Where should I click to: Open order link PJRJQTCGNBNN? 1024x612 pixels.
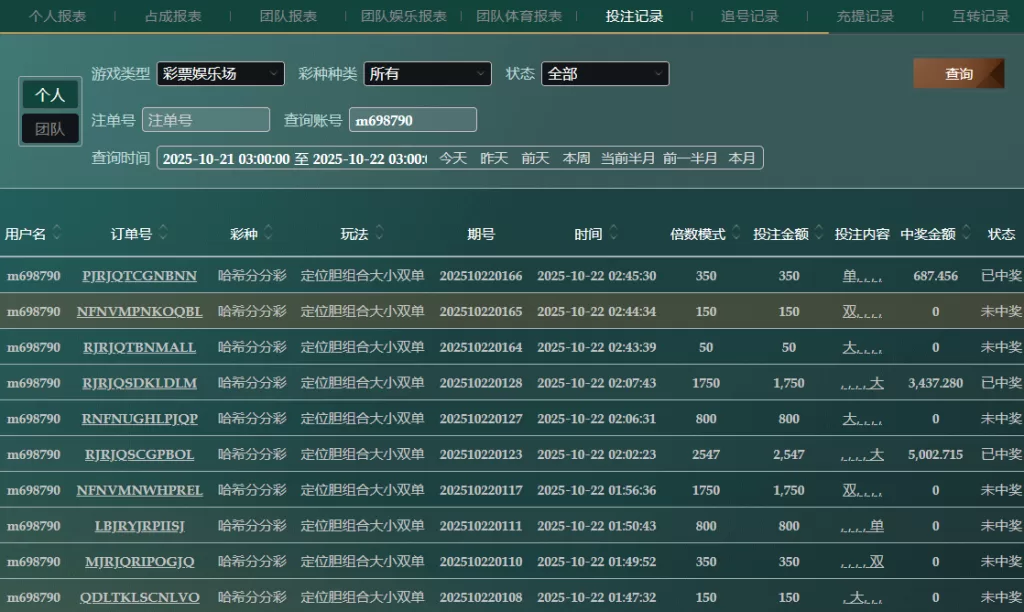139,276
